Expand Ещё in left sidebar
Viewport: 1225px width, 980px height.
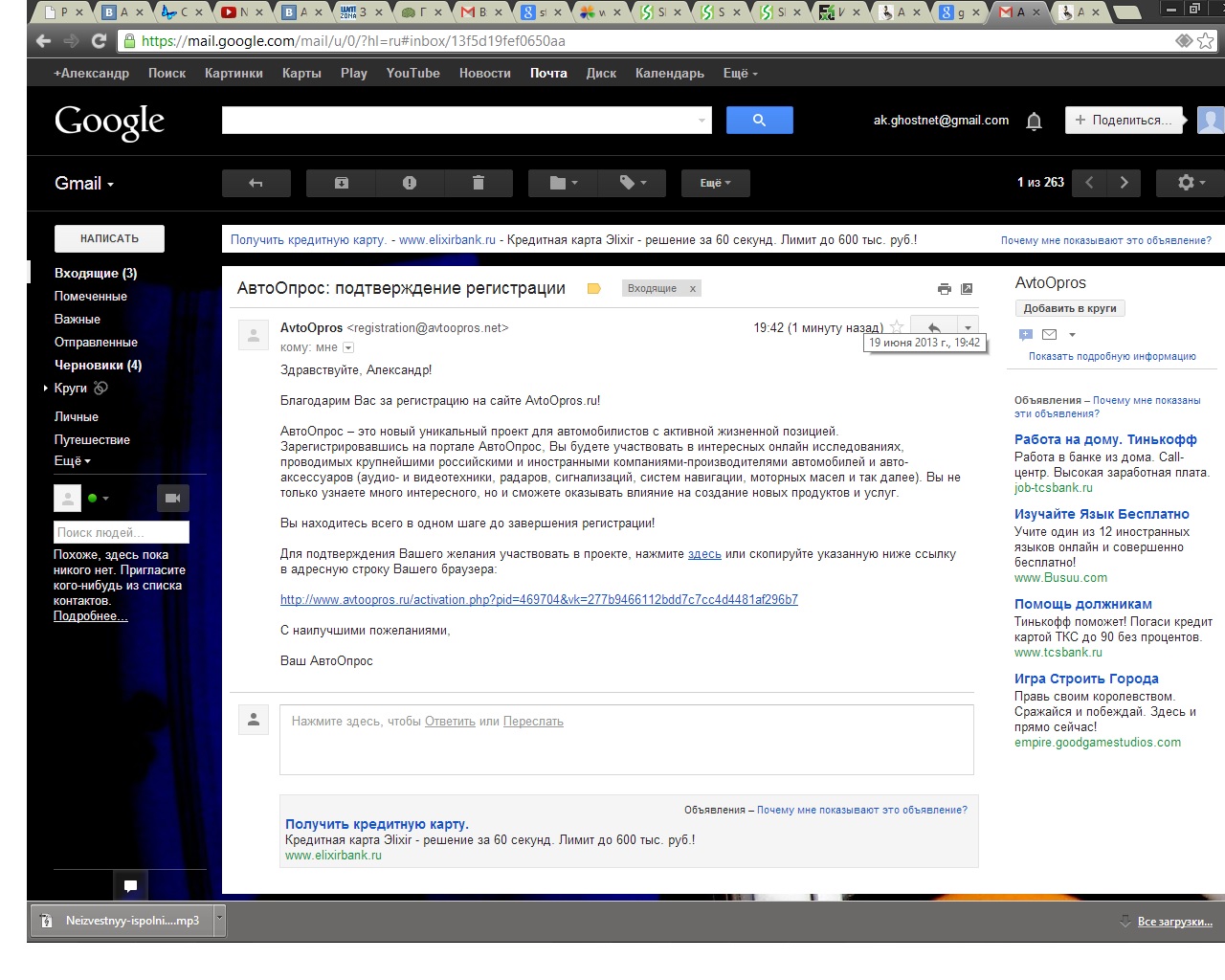tap(73, 460)
